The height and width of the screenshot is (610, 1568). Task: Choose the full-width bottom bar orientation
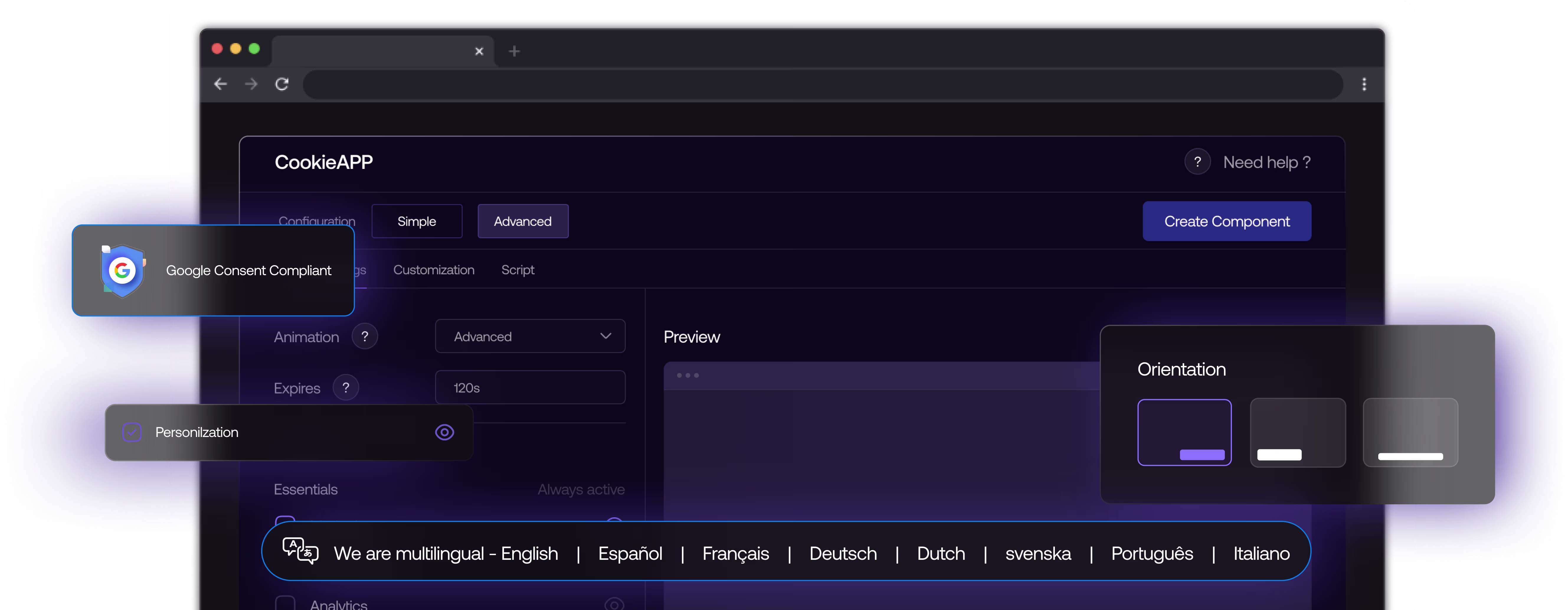(1410, 432)
